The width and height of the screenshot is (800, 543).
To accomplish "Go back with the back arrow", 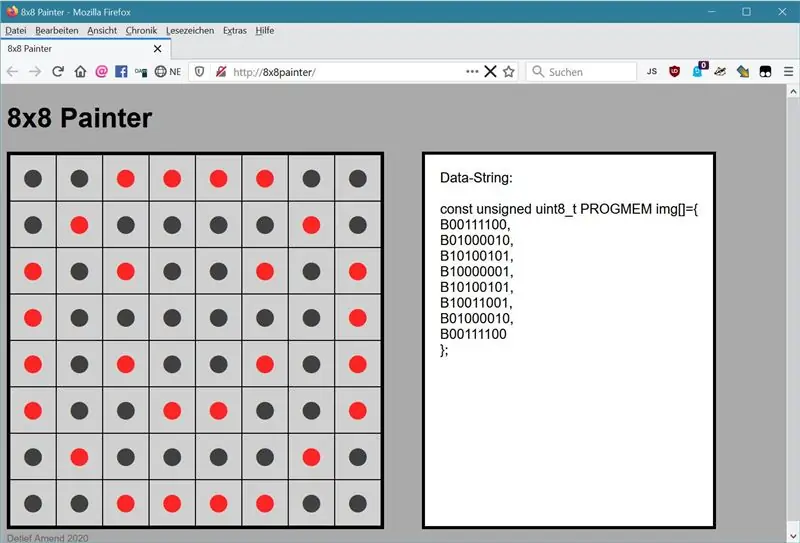I will pyautogui.click(x=12, y=71).
